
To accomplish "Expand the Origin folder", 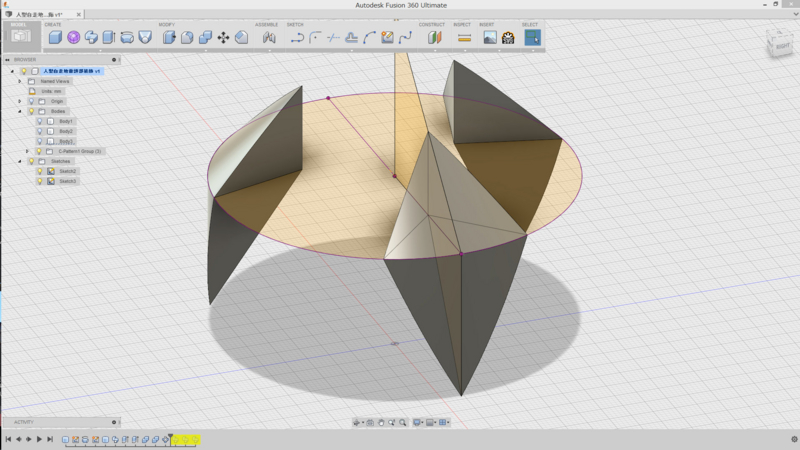I will 20,102.
